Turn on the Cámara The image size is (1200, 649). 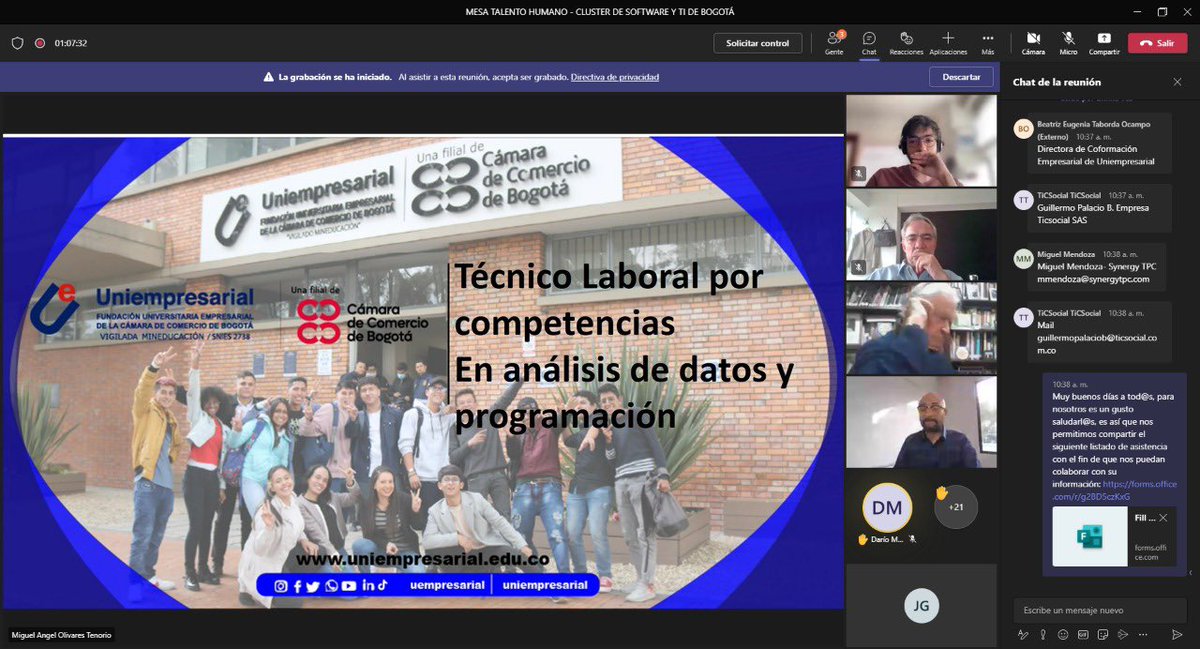pos(1033,42)
